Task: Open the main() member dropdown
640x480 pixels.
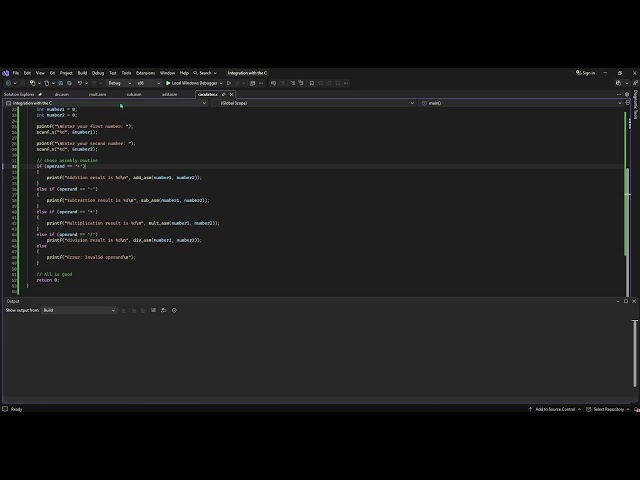Action: [x=521, y=103]
